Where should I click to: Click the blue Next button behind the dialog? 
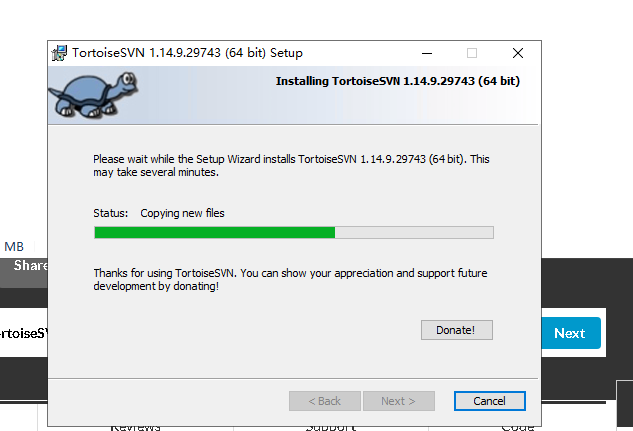pyautogui.click(x=571, y=333)
